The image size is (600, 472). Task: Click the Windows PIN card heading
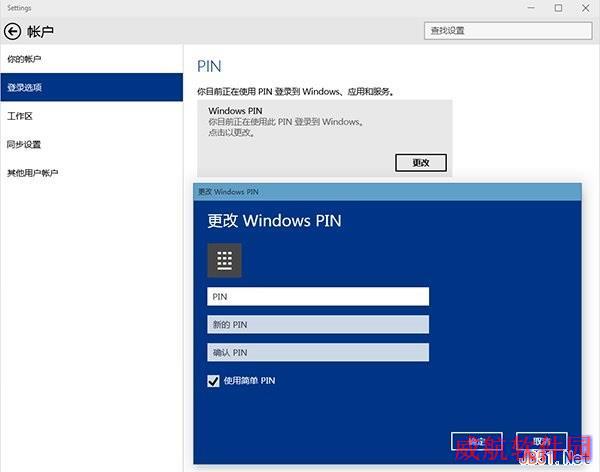235,111
